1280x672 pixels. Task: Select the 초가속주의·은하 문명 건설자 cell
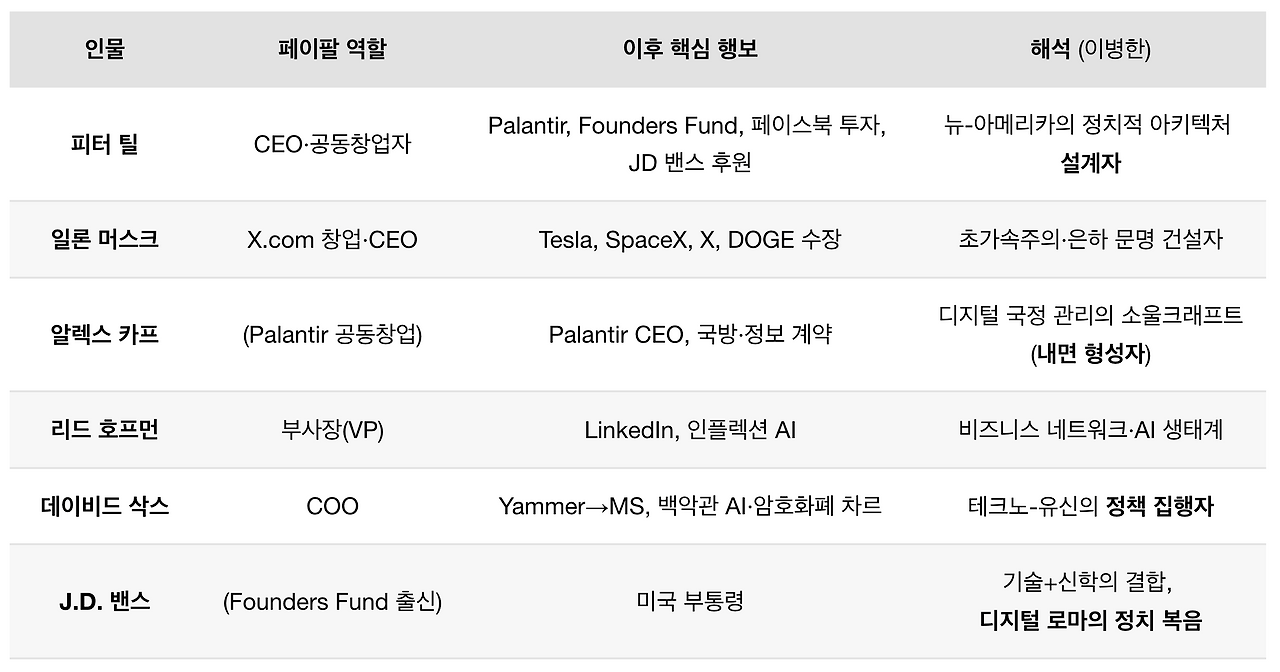click(1090, 240)
